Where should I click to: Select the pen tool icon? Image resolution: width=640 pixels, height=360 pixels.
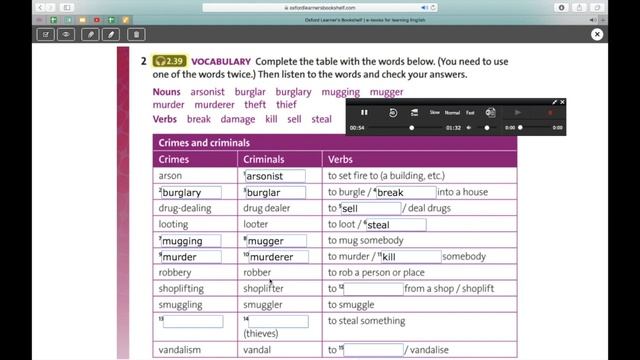111,35
